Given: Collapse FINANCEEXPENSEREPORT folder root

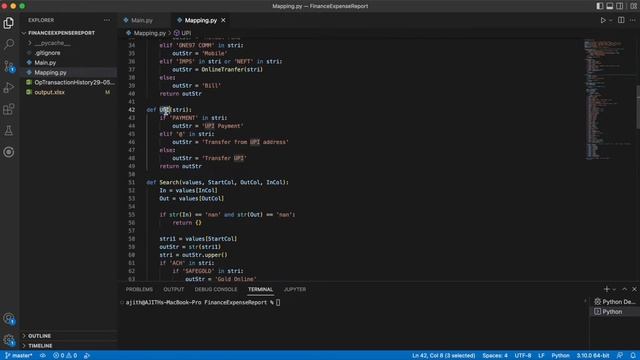Looking at the screenshot, I should coord(61,33).
